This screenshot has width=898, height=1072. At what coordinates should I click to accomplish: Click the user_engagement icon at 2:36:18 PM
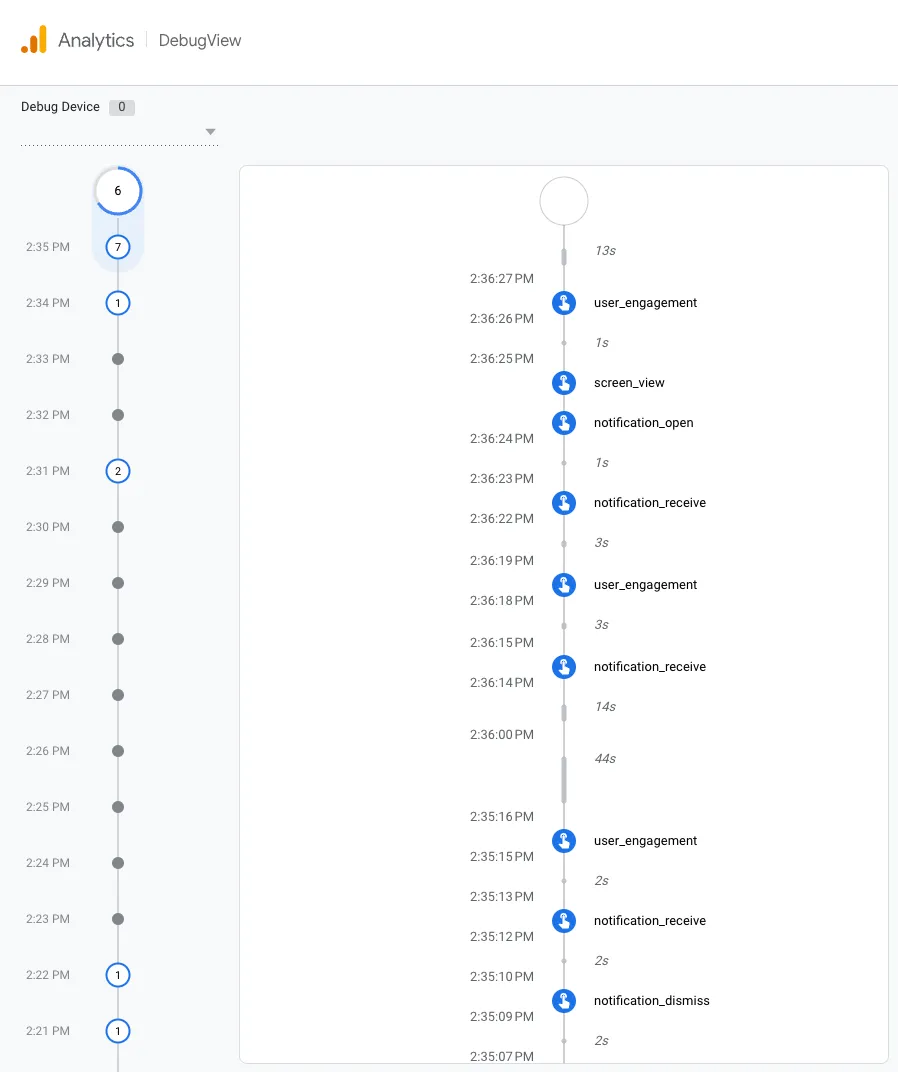[x=564, y=584]
